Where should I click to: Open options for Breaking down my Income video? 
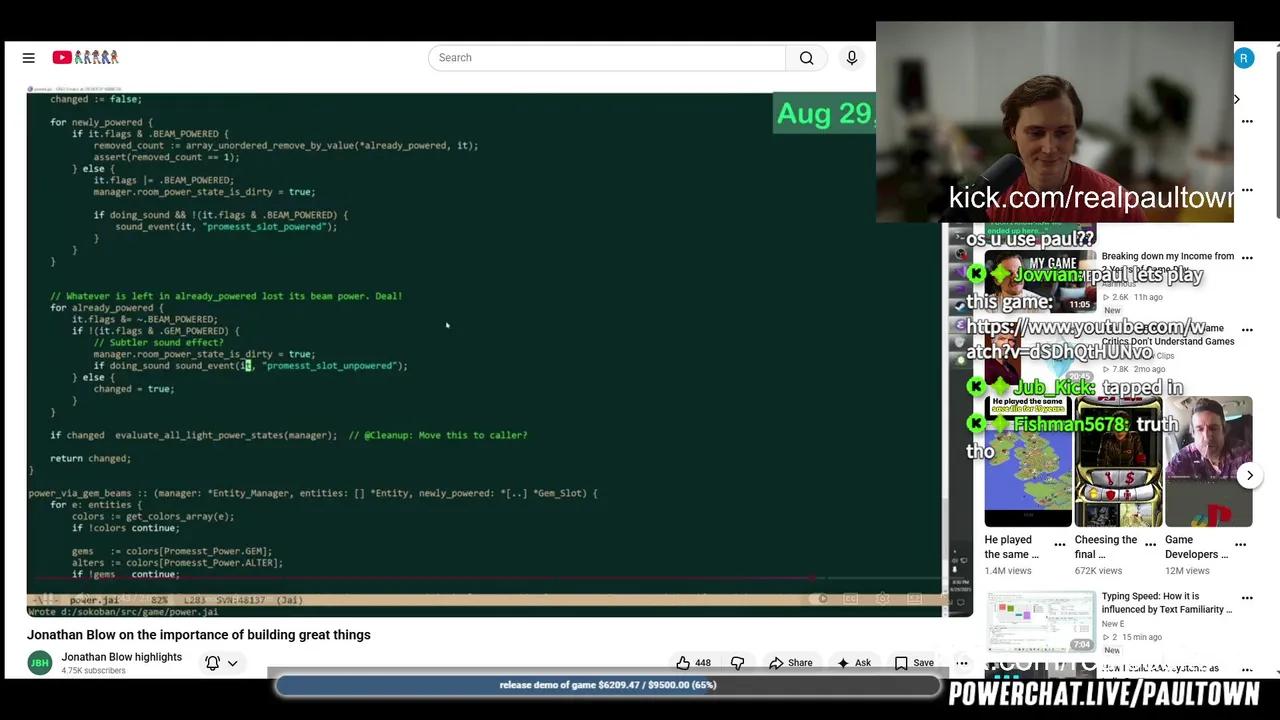click(1247, 257)
